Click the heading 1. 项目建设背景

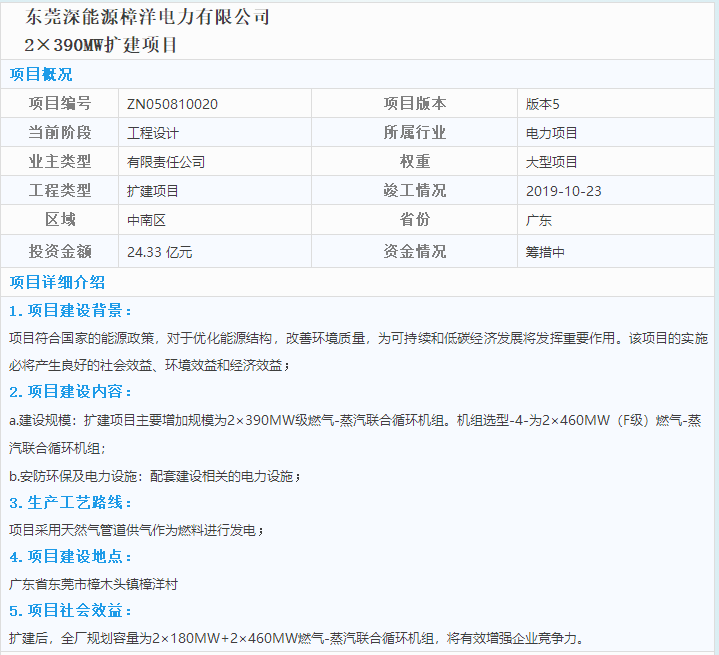point(71,311)
